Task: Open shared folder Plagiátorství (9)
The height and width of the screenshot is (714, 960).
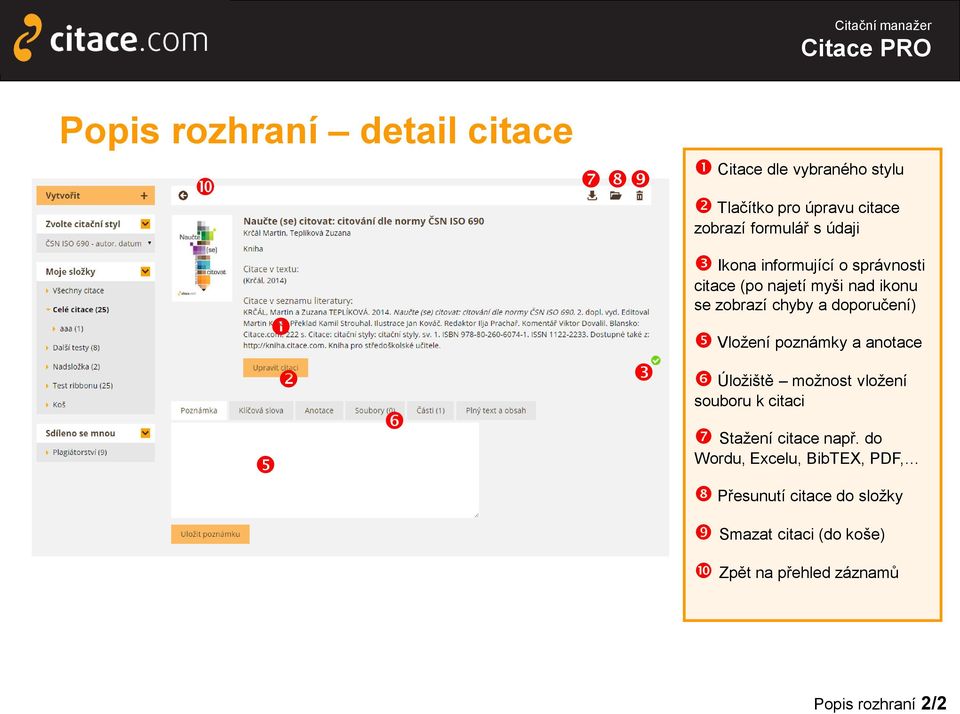Action: [80, 453]
